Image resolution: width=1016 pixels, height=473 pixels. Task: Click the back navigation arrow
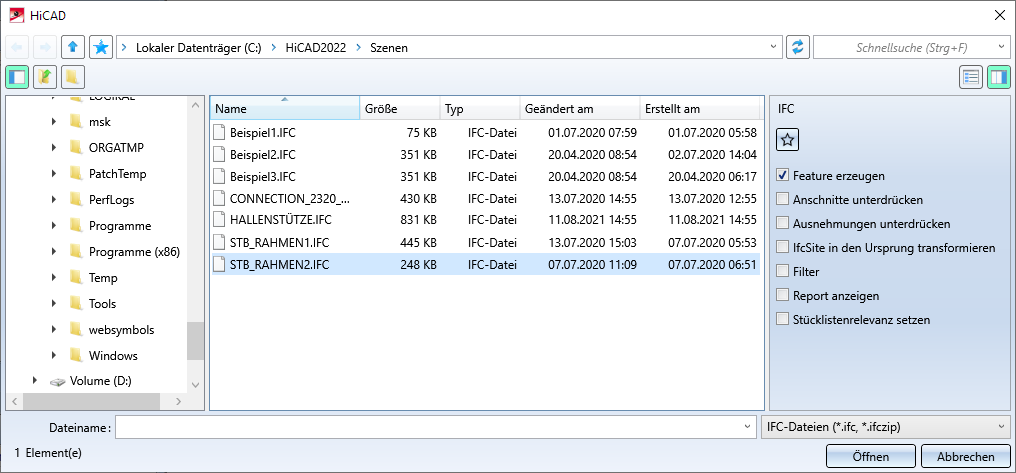pyautogui.click(x=17, y=47)
